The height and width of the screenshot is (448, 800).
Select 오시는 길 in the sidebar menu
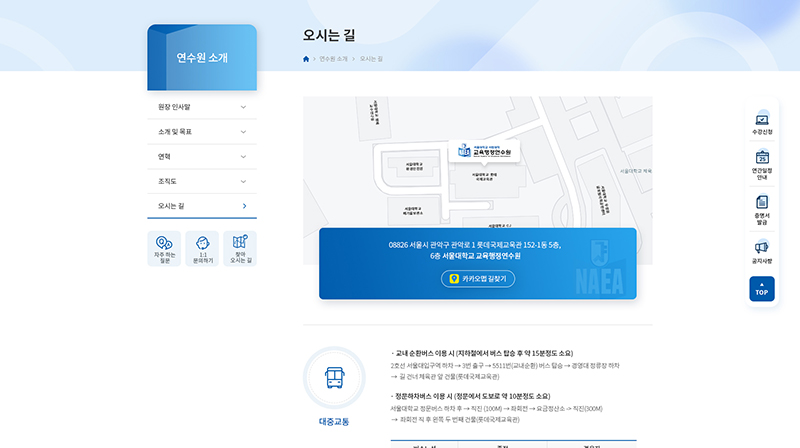[x=202, y=206]
